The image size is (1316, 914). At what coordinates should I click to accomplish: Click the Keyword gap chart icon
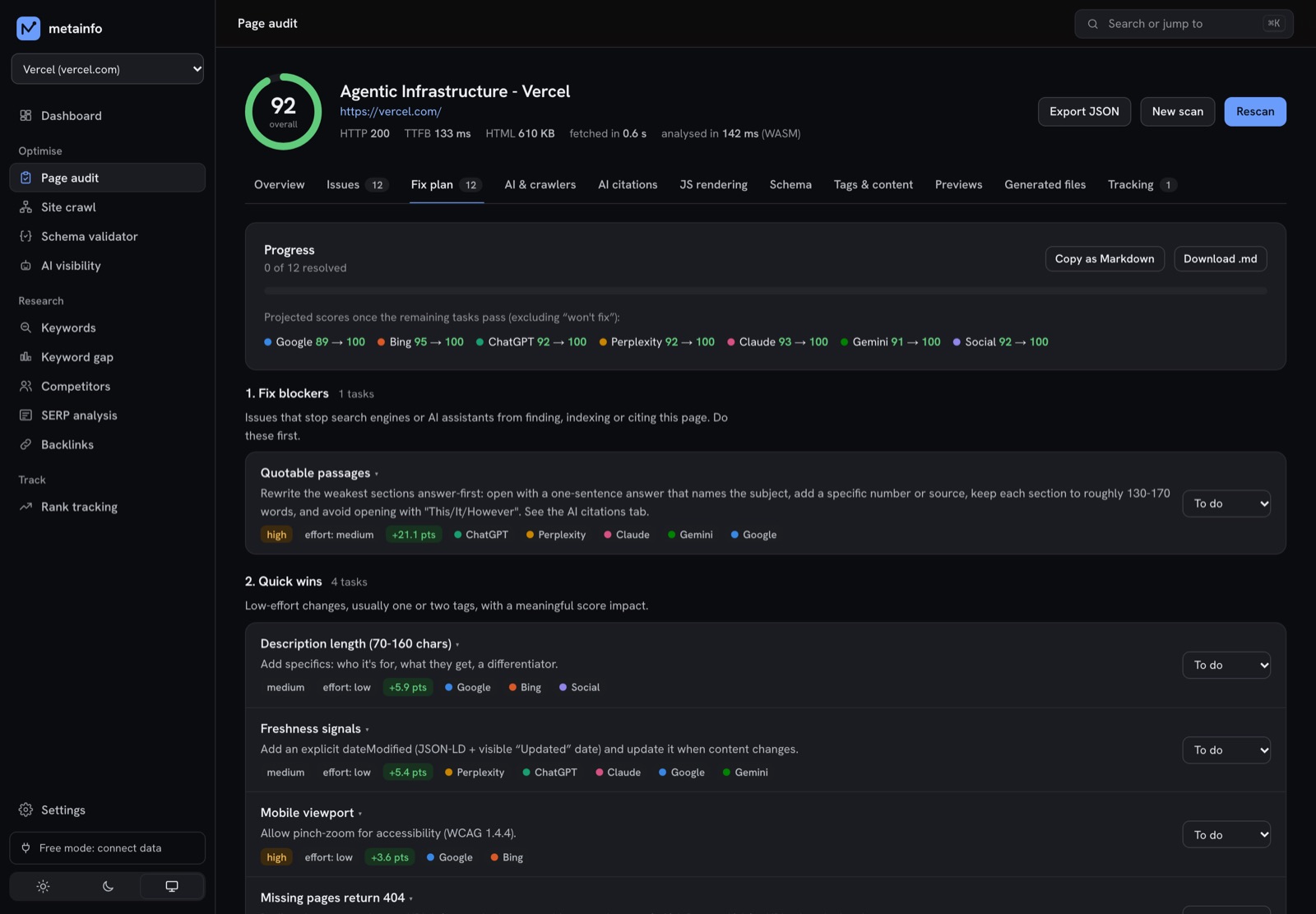pos(25,357)
